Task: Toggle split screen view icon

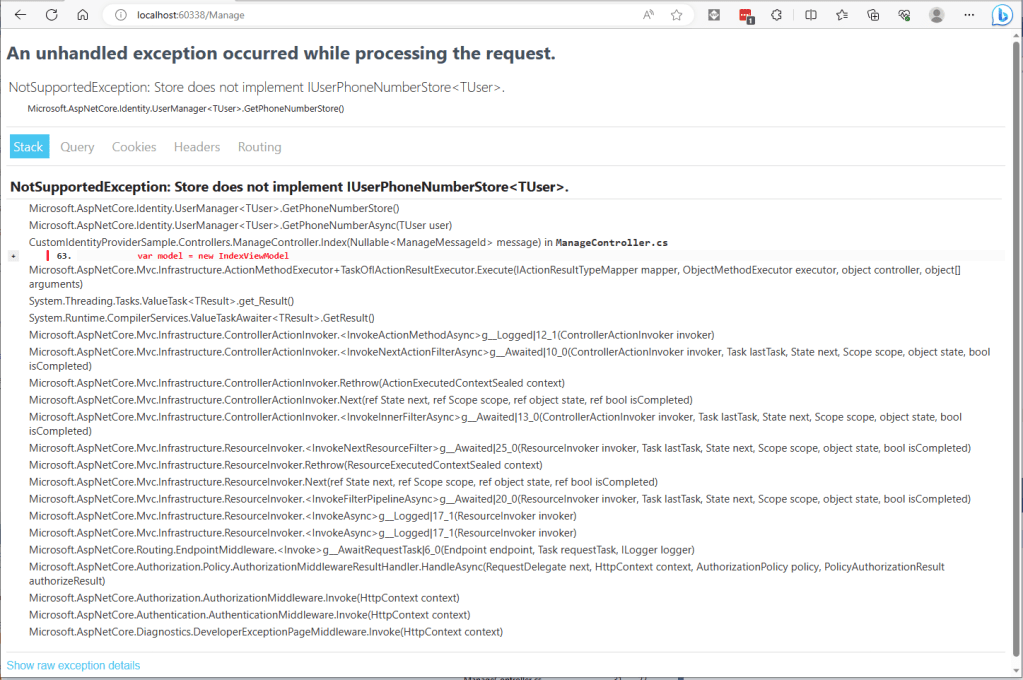Action: coord(811,15)
